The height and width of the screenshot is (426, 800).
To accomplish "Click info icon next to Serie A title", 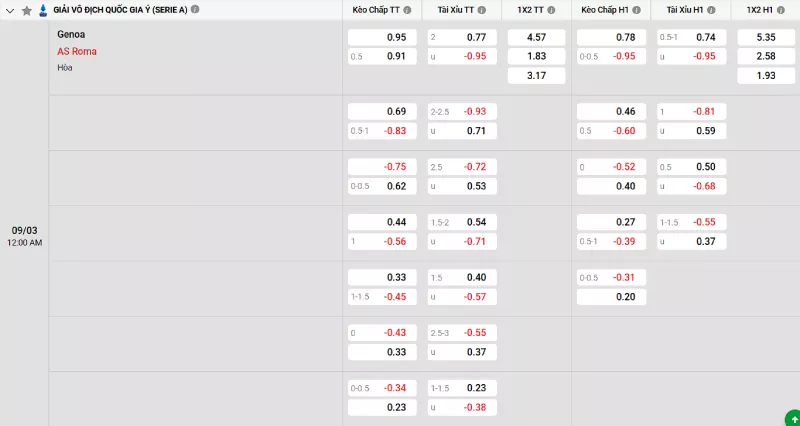I will pyautogui.click(x=194, y=9).
